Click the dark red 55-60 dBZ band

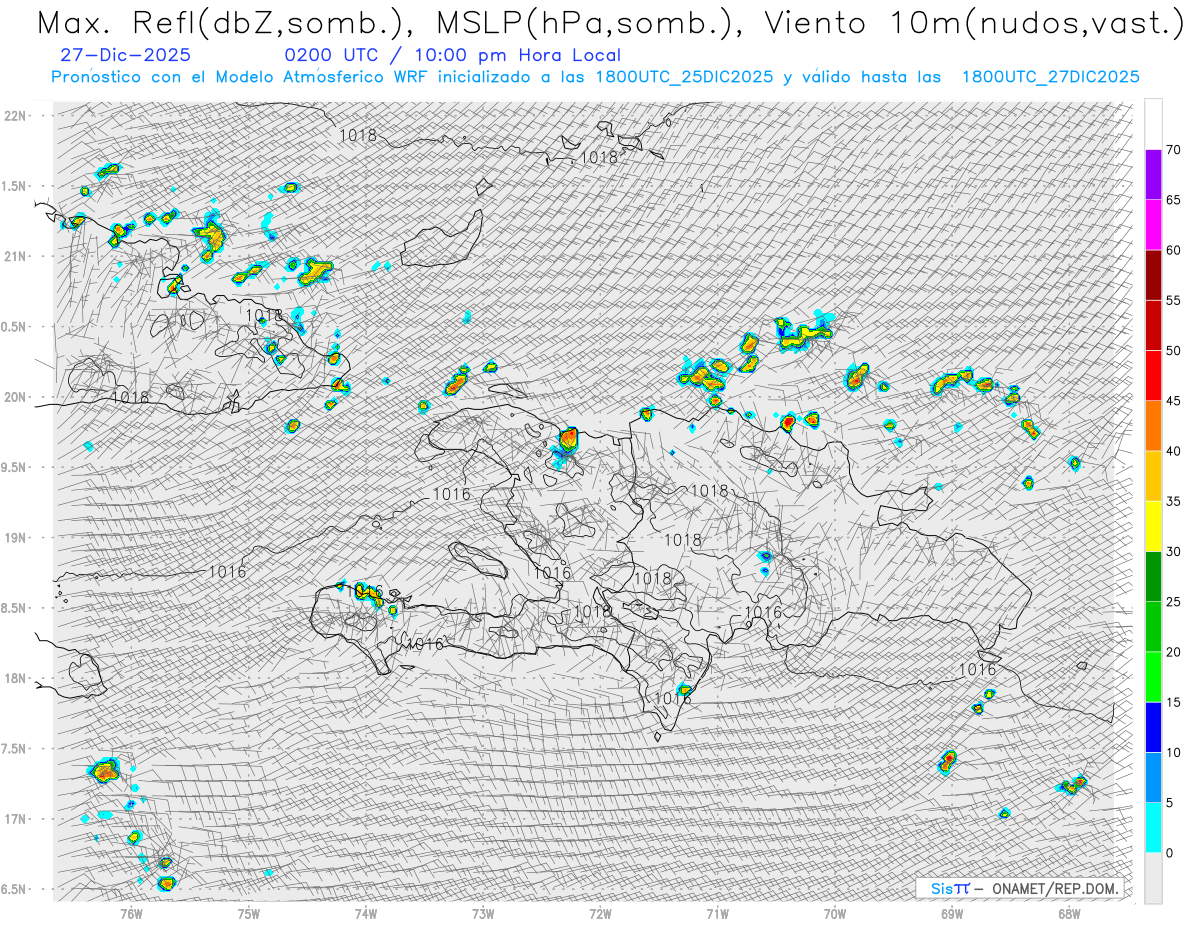tap(1153, 275)
